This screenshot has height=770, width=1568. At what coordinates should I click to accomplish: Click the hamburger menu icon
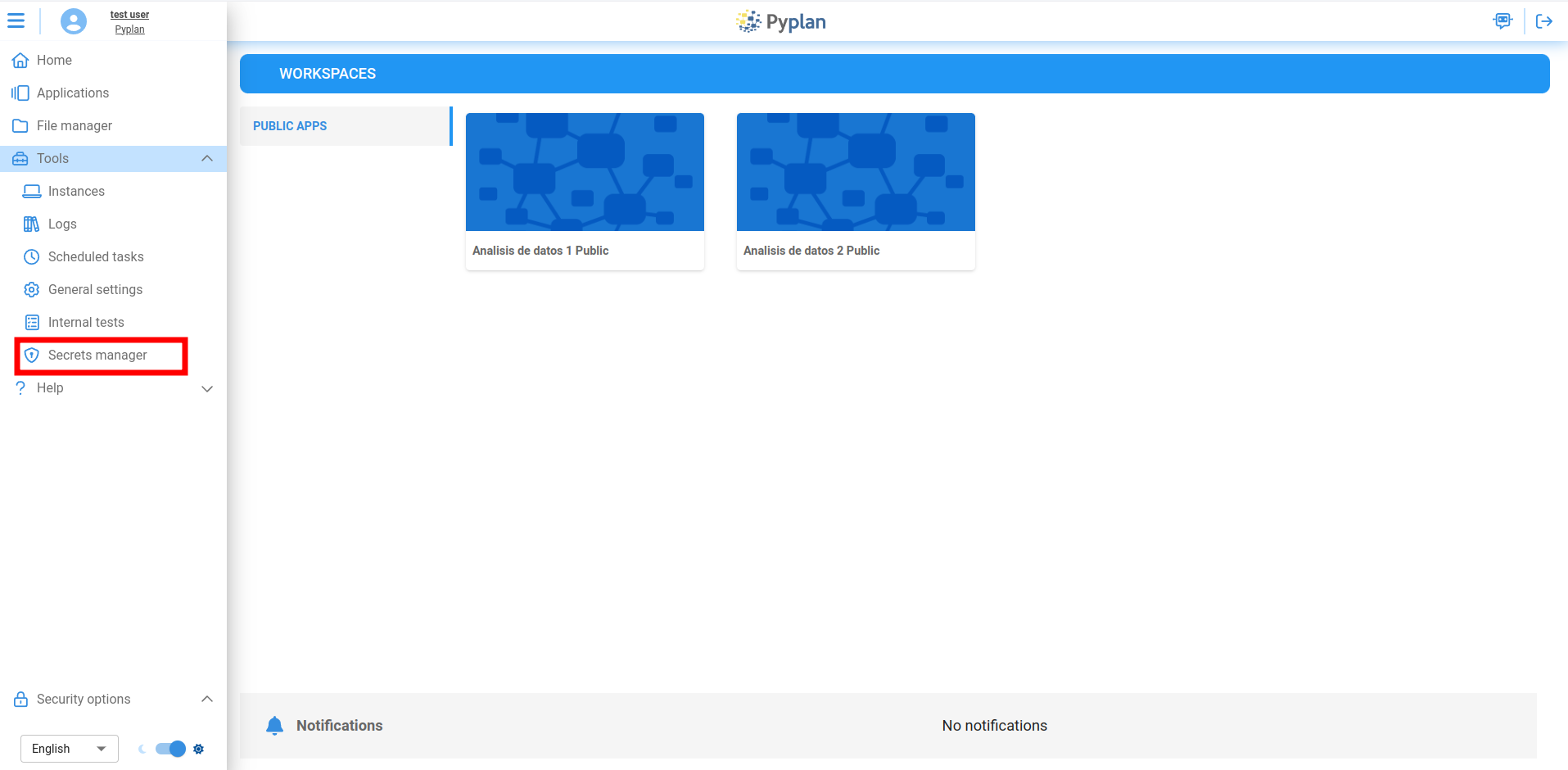[16, 21]
